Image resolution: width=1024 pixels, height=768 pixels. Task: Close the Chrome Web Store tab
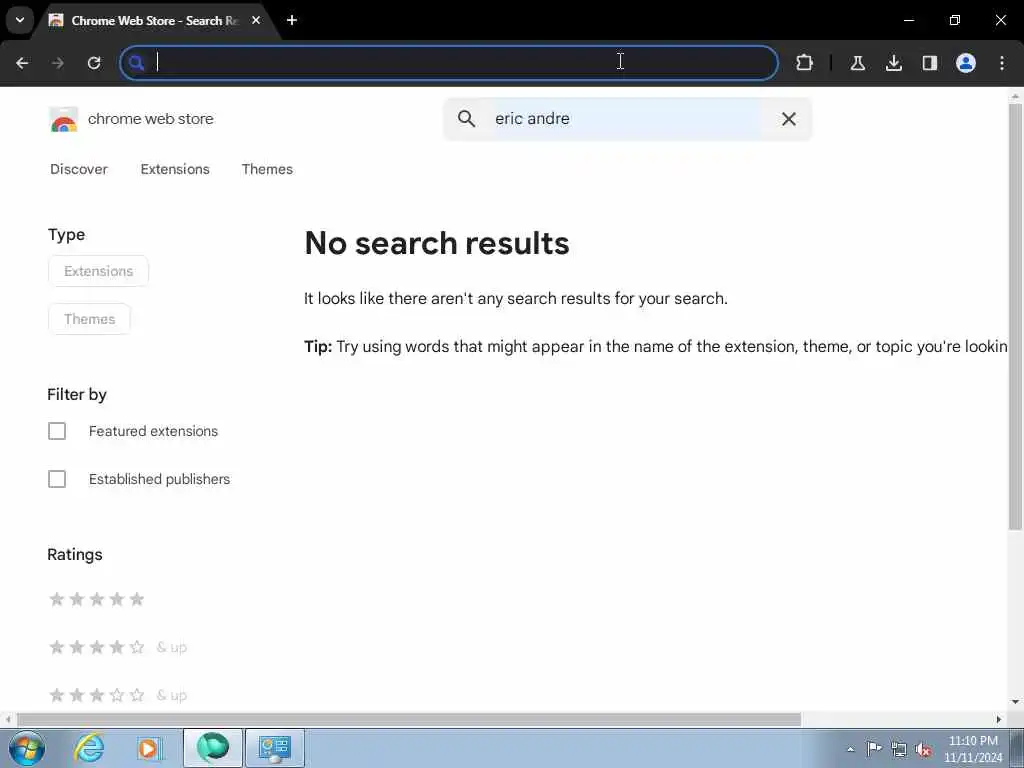coord(256,20)
